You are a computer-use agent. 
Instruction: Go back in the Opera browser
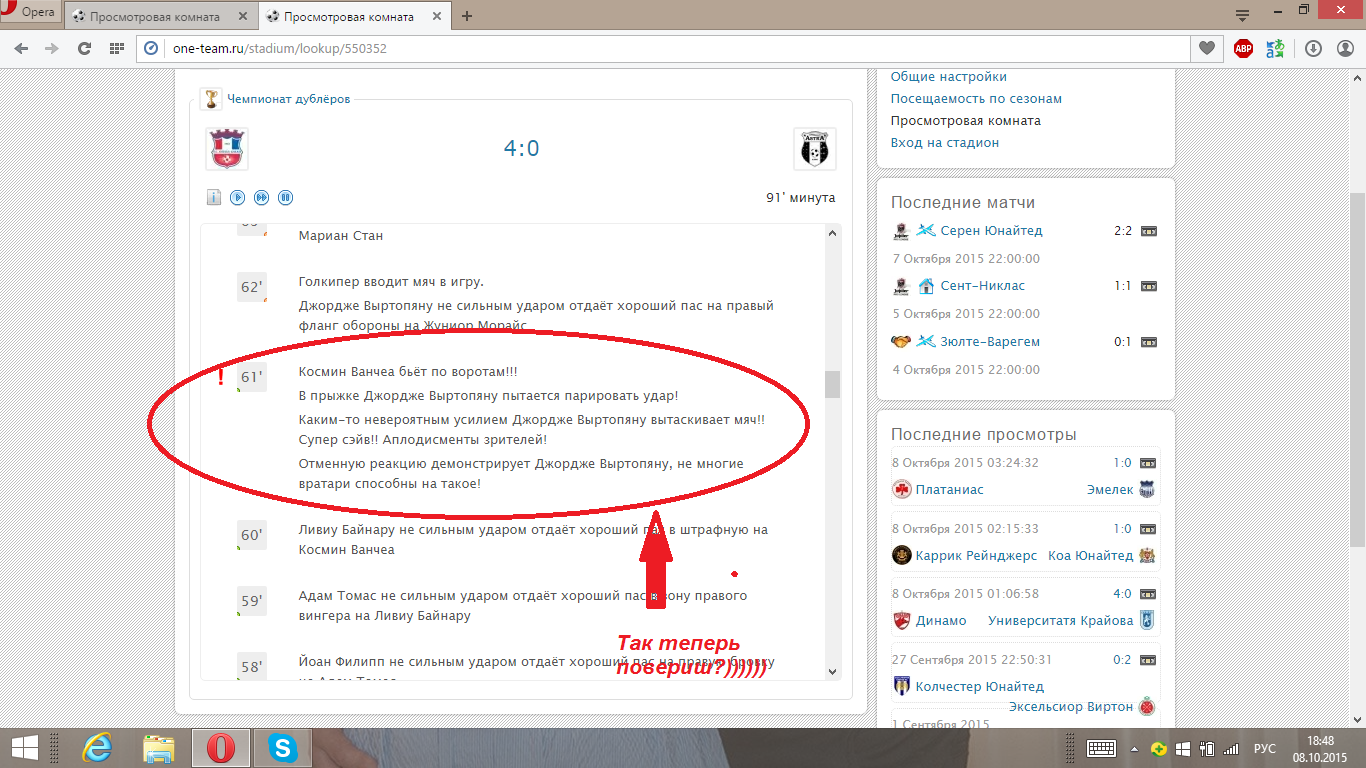(x=21, y=48)
